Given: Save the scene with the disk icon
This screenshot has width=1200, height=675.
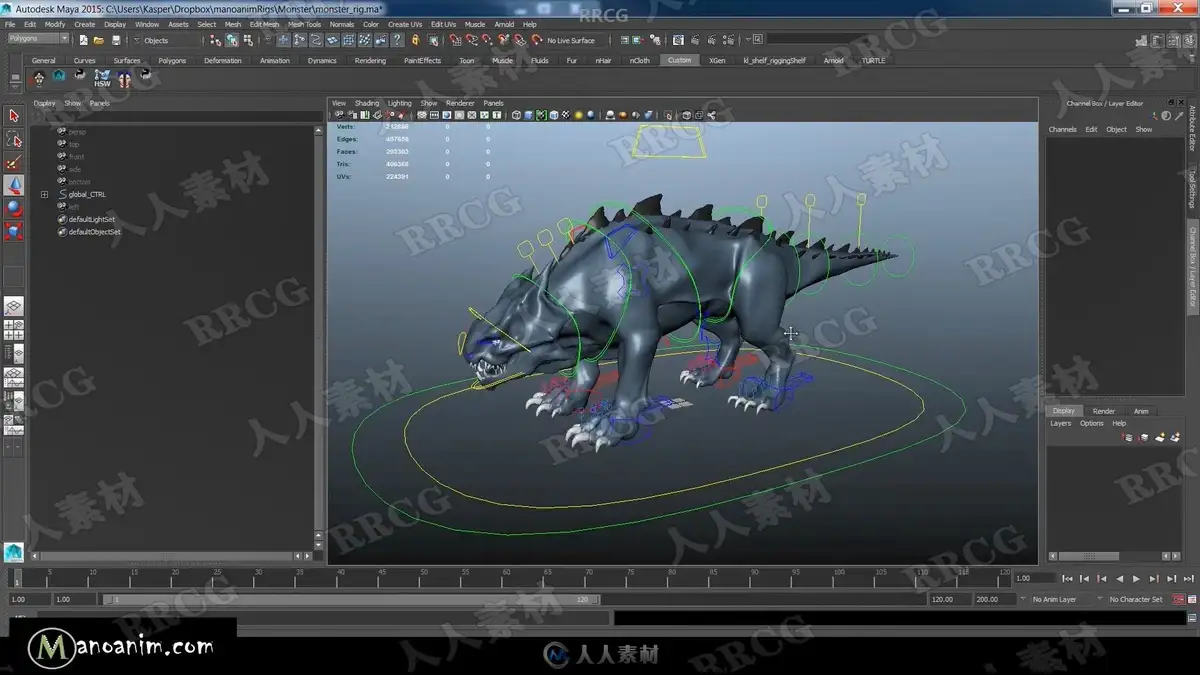Looking at the screenshot, I should click(116, 40).
